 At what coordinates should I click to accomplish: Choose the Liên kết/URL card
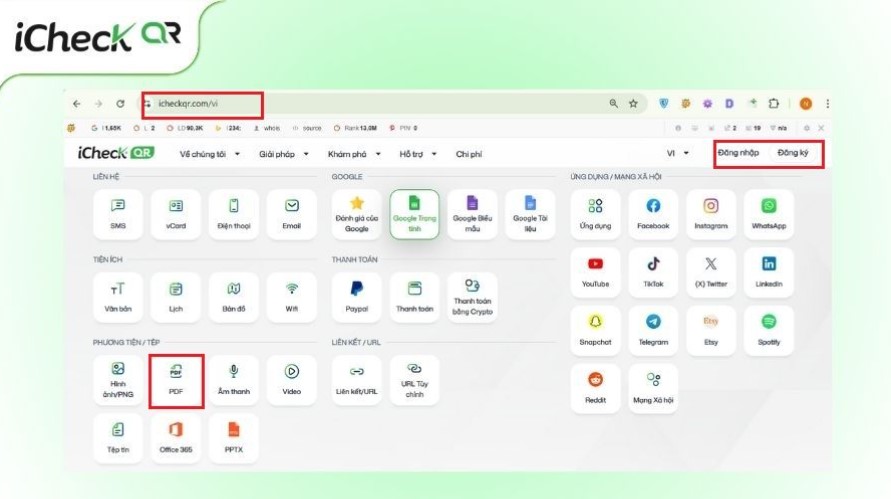[357, 380]
